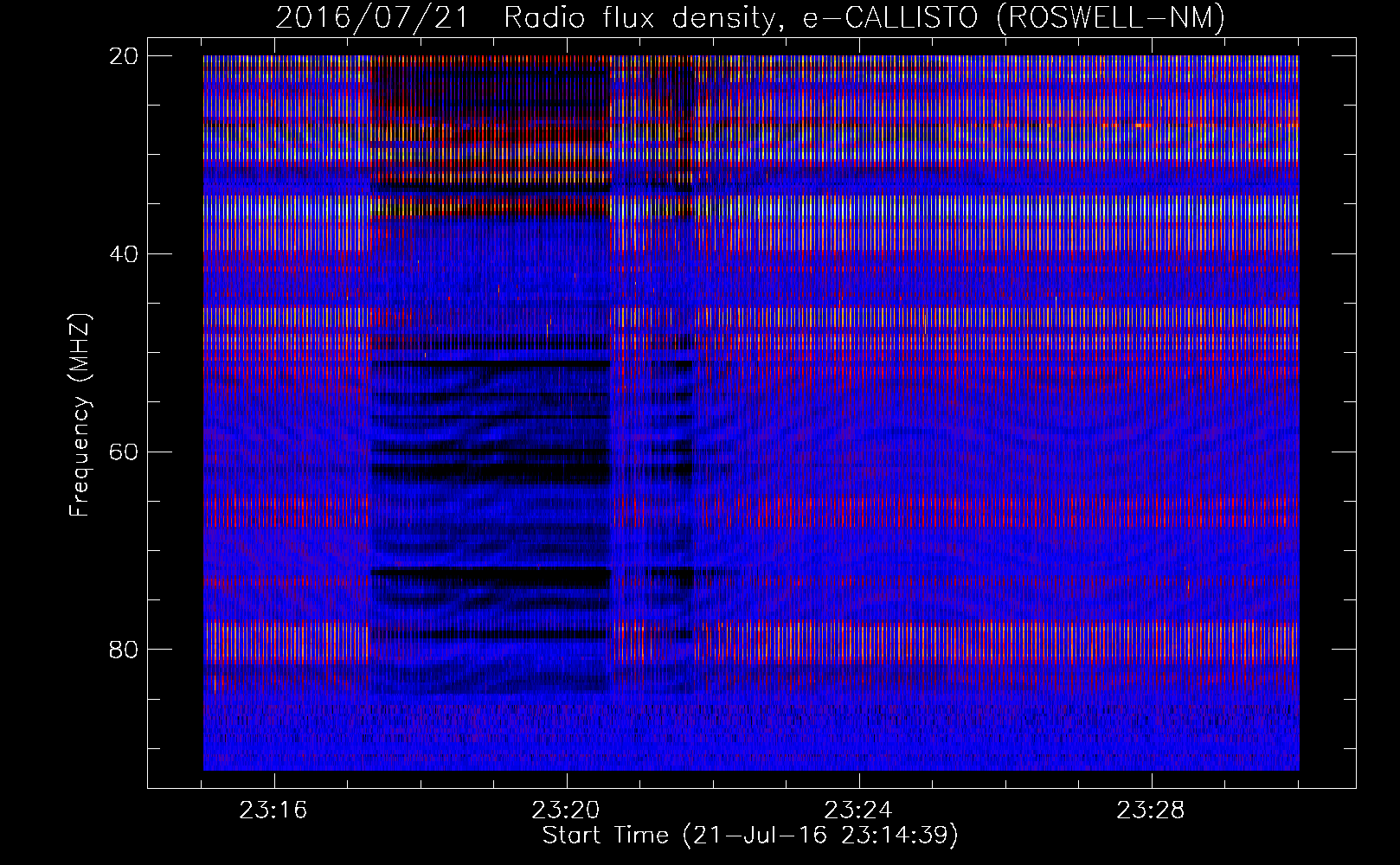This screenshot has height=865, width=1400.
Task: Click the 23:16 time tick label
Action: 273,811
